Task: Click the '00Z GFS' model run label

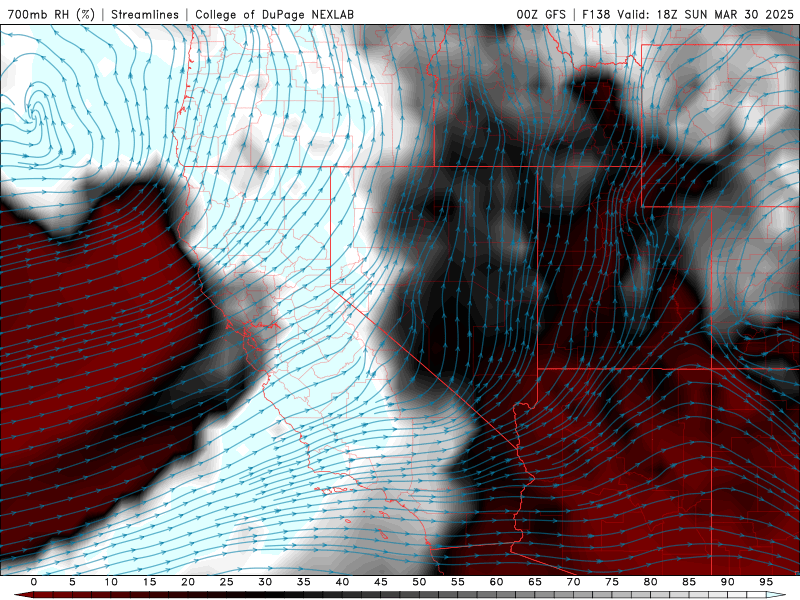Action: tap(541, 14)
